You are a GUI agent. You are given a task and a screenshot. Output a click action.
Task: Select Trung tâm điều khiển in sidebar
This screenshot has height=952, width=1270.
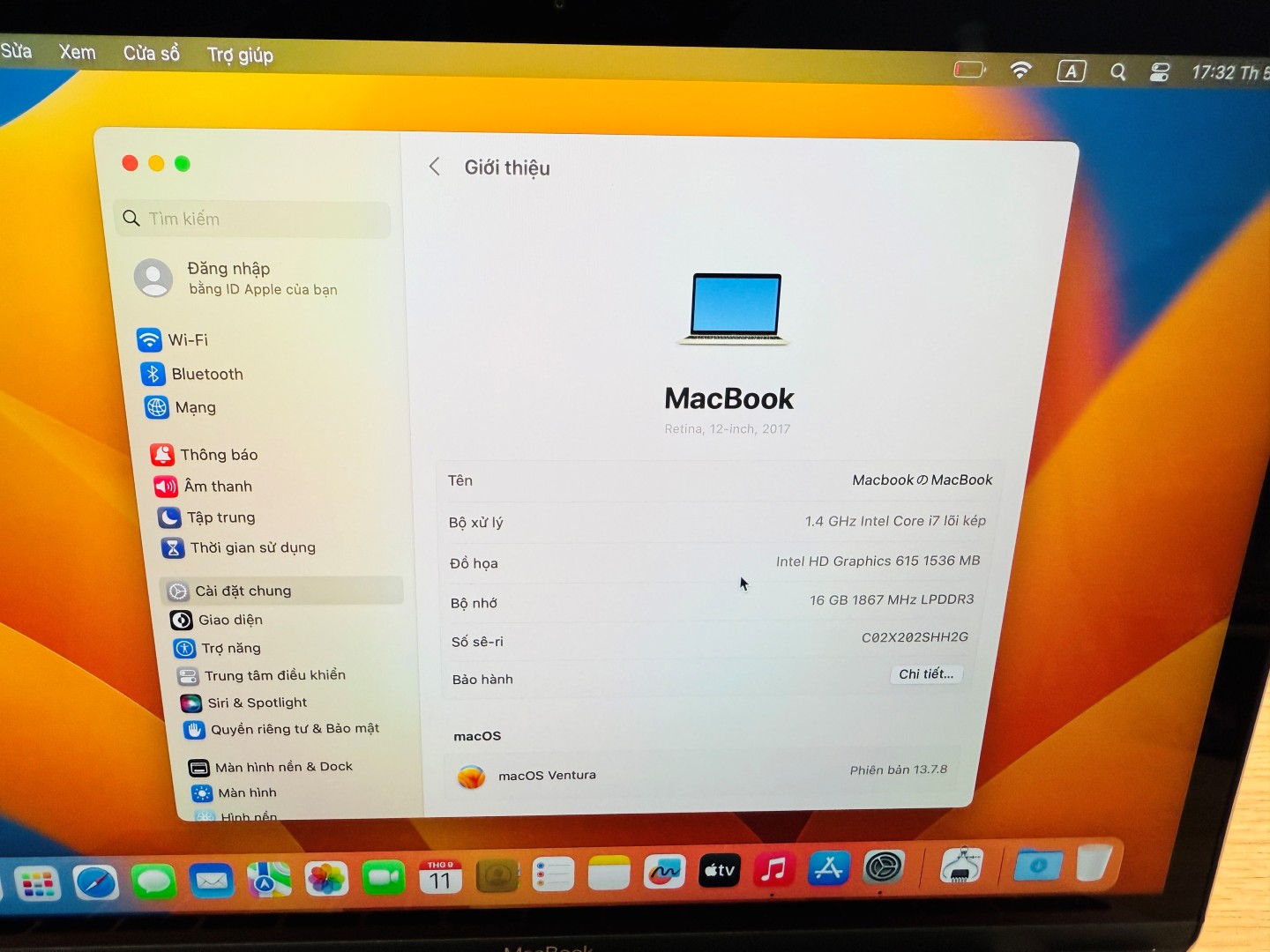[262, 675]
